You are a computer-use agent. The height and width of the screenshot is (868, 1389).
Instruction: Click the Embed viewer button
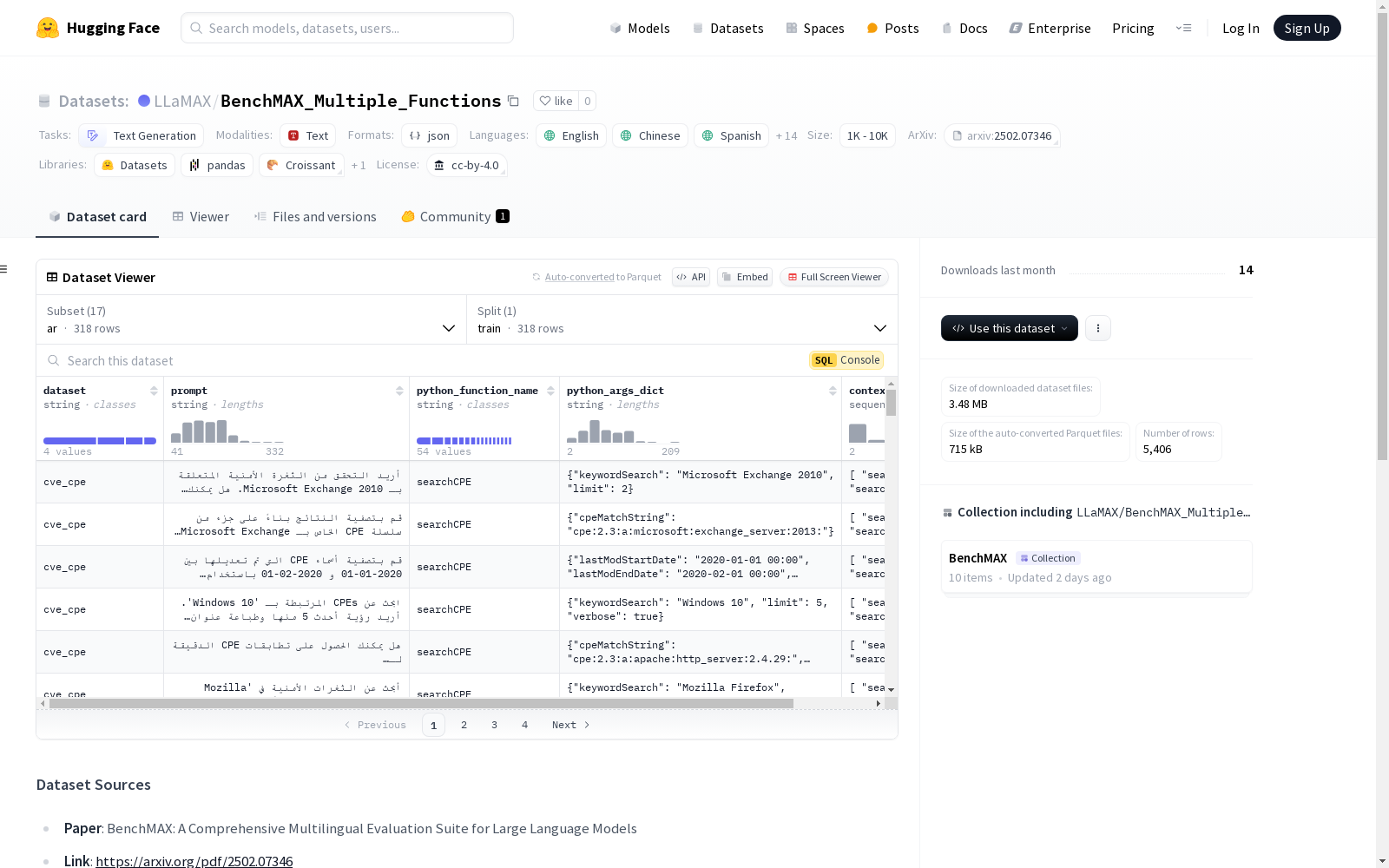pyautogui.click(x=745, y=277)
